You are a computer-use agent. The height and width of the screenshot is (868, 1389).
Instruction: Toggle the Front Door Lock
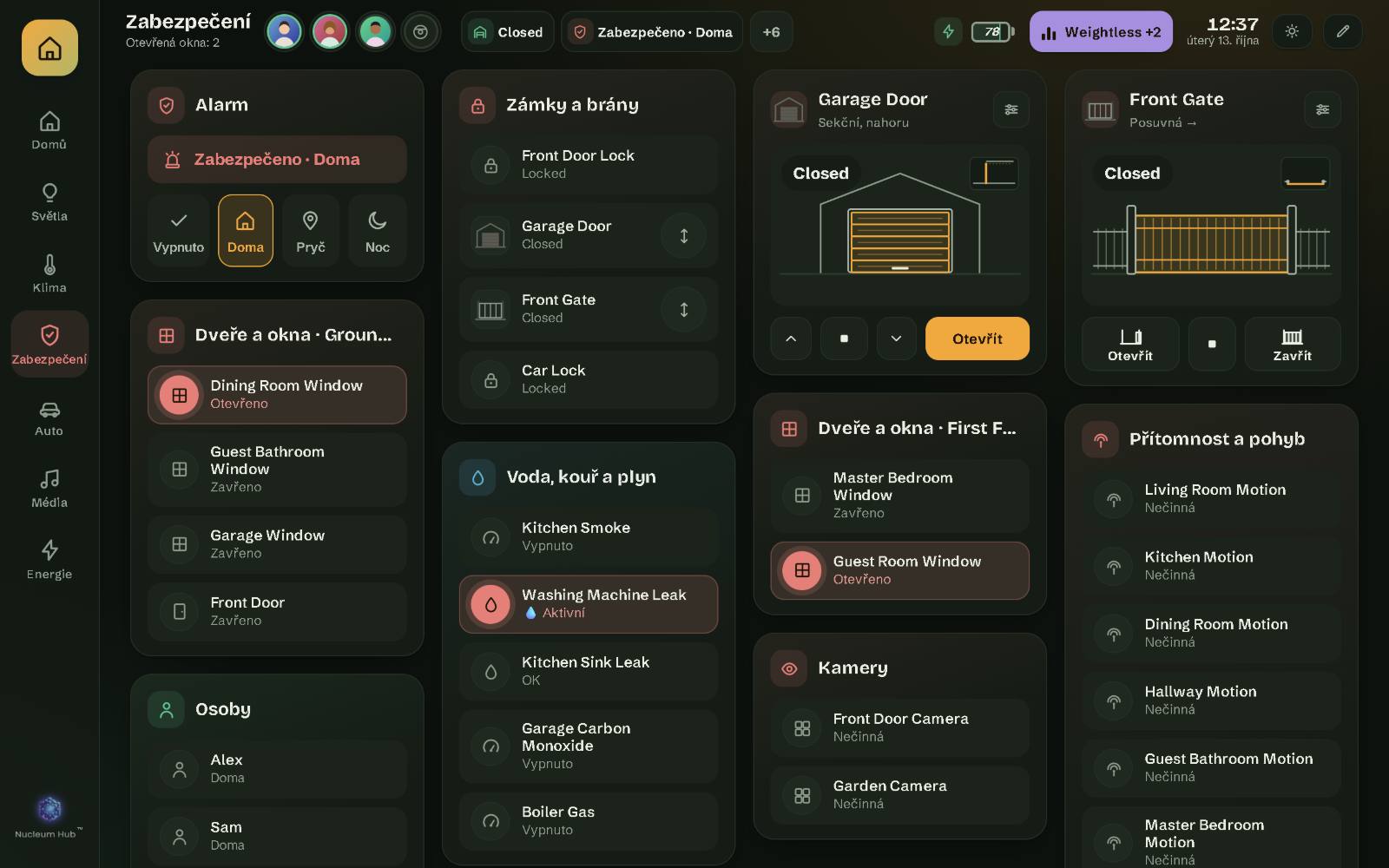coord(589,164)
